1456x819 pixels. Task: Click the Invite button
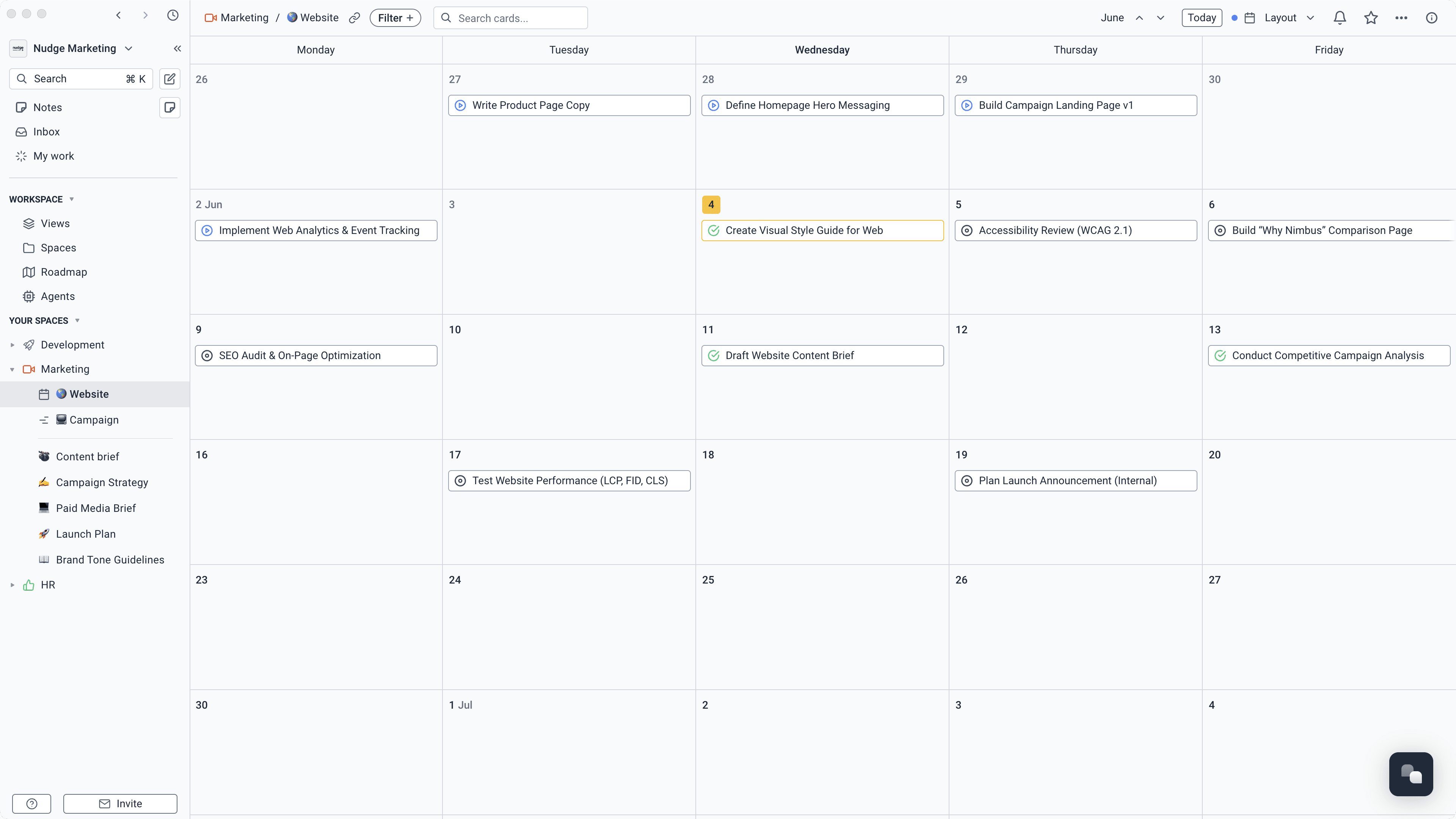[121, 804]
